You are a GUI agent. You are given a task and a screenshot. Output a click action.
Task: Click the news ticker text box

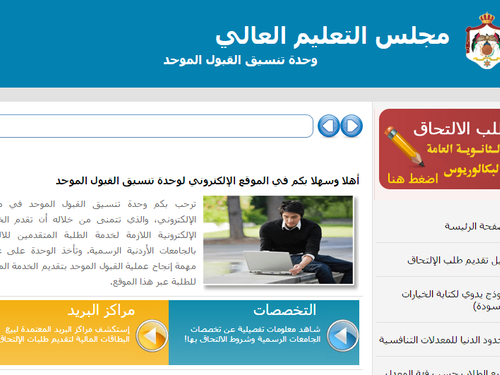point(156,126)
